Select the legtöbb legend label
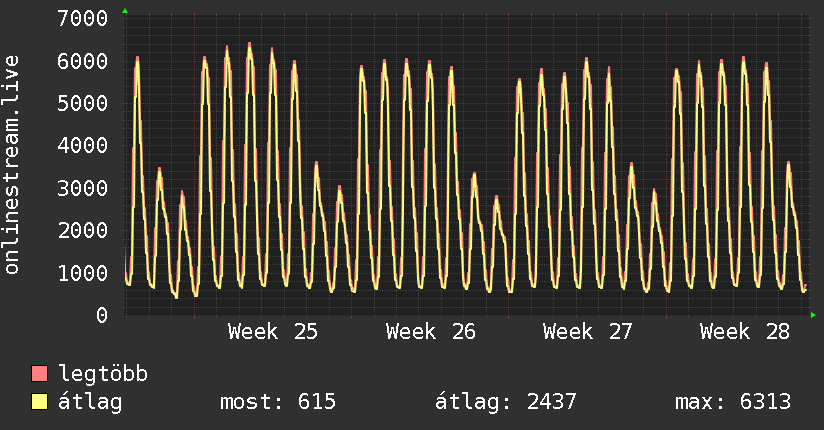This screenshot has width=824, height=430. [x=103, y=373]
